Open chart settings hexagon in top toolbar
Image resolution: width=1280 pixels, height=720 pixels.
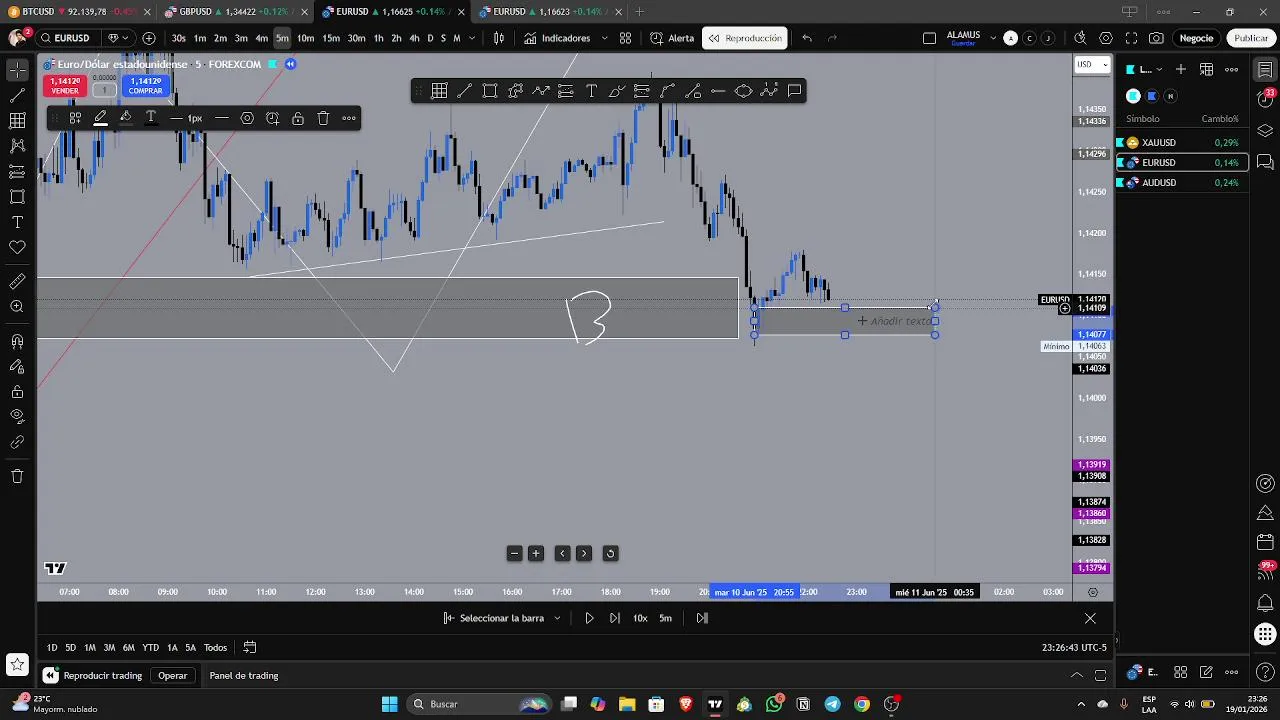(1105, 38)
